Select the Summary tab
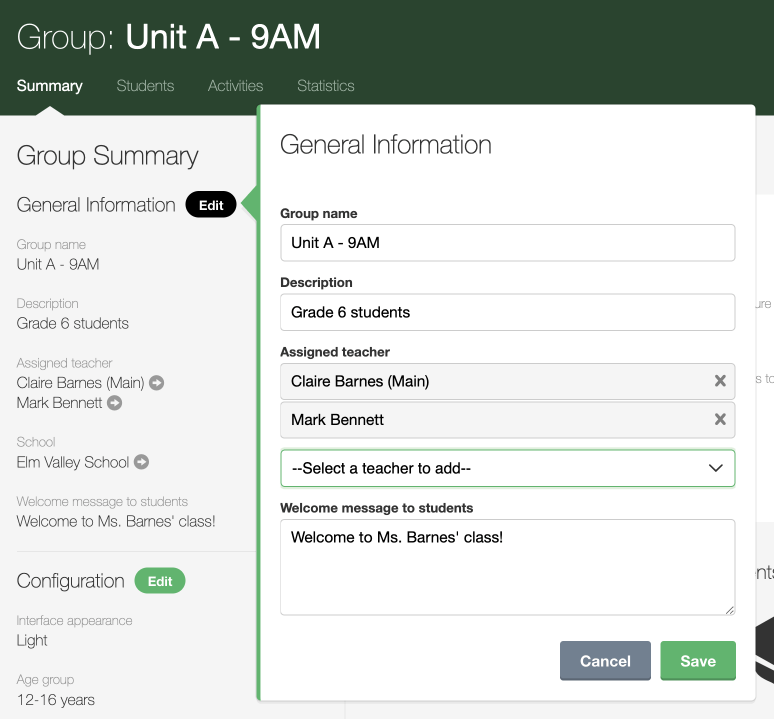Screen dimensions: 774x719 tap(49, 86)
